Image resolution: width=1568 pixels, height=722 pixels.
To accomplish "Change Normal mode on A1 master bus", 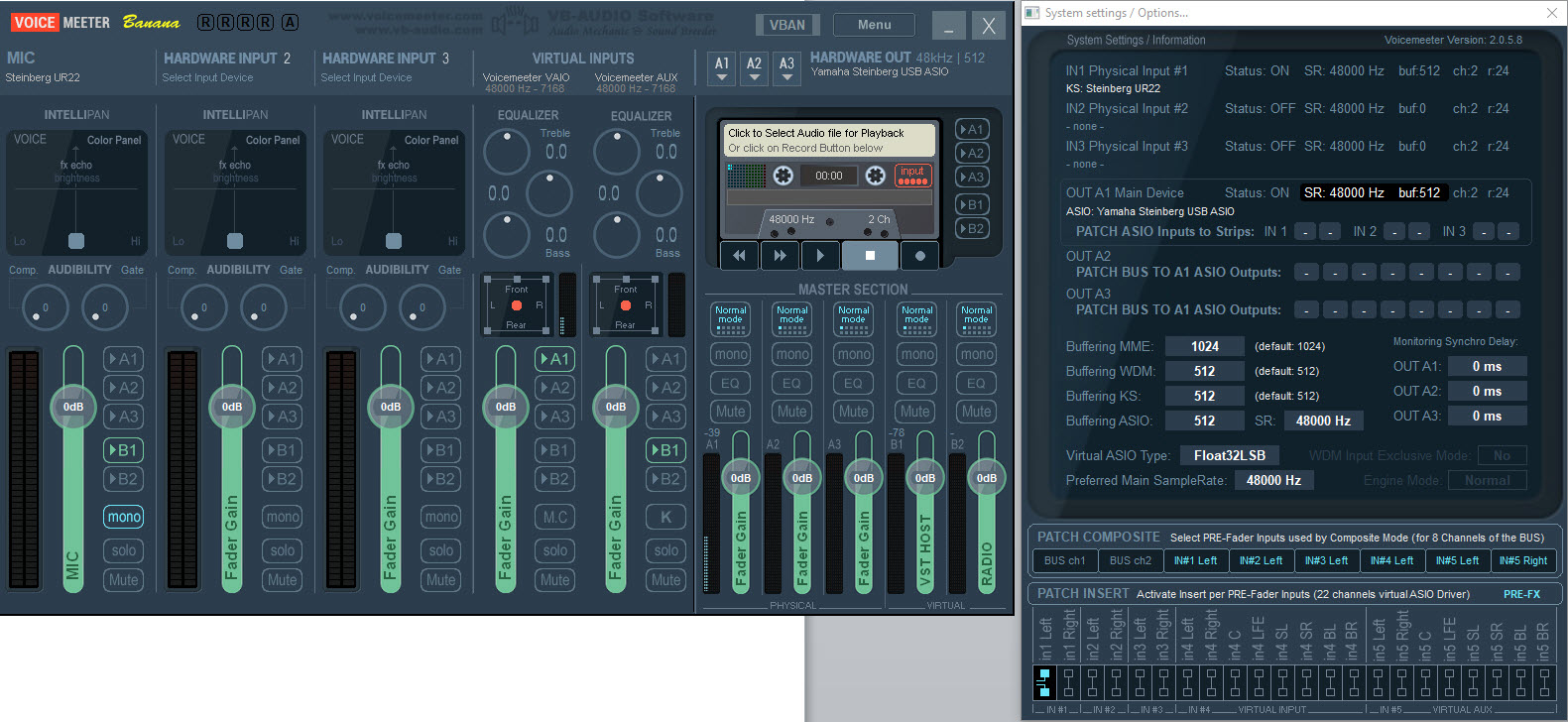I will 731,318.
